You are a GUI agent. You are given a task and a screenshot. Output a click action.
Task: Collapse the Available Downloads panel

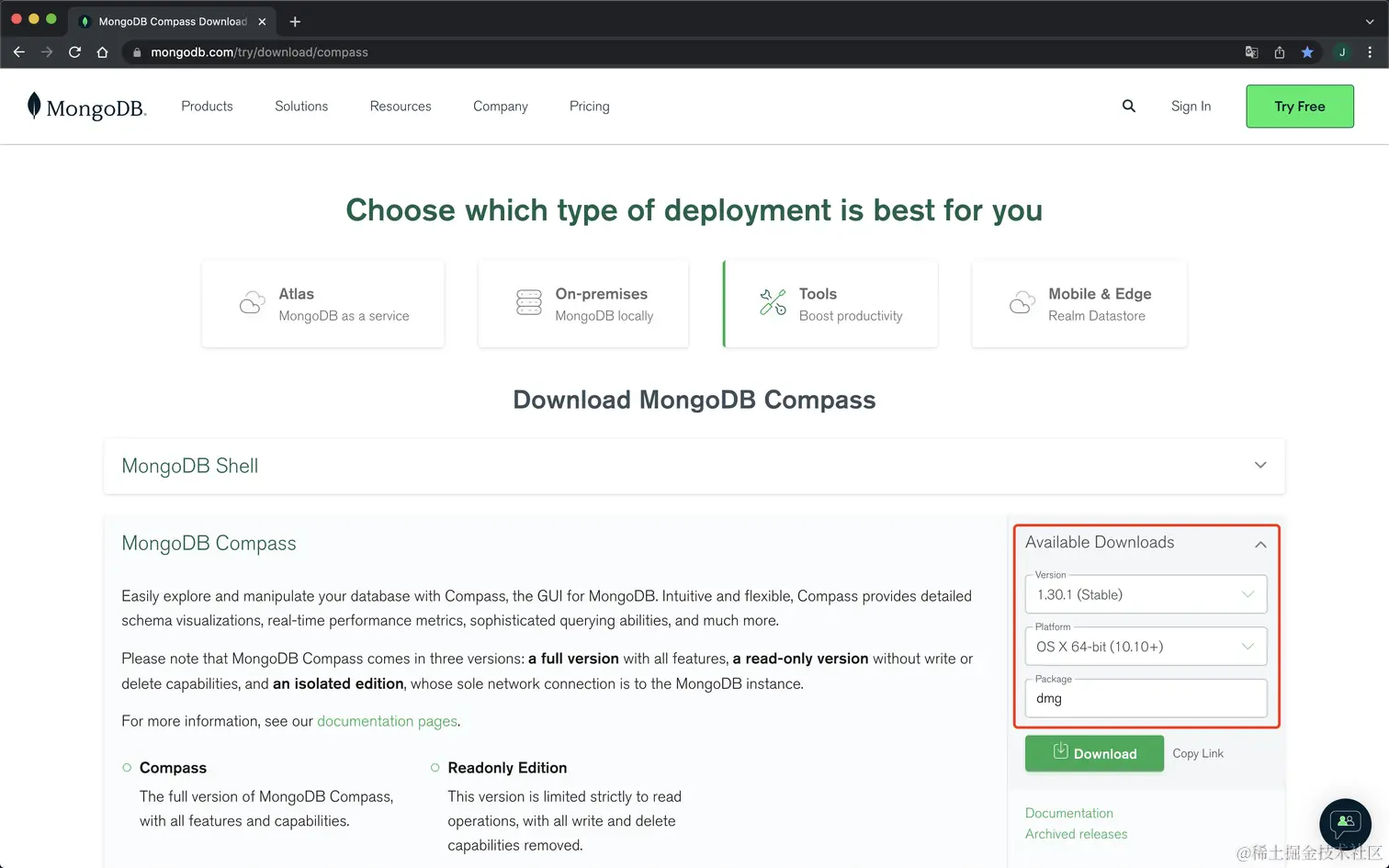pos(1260,544)
